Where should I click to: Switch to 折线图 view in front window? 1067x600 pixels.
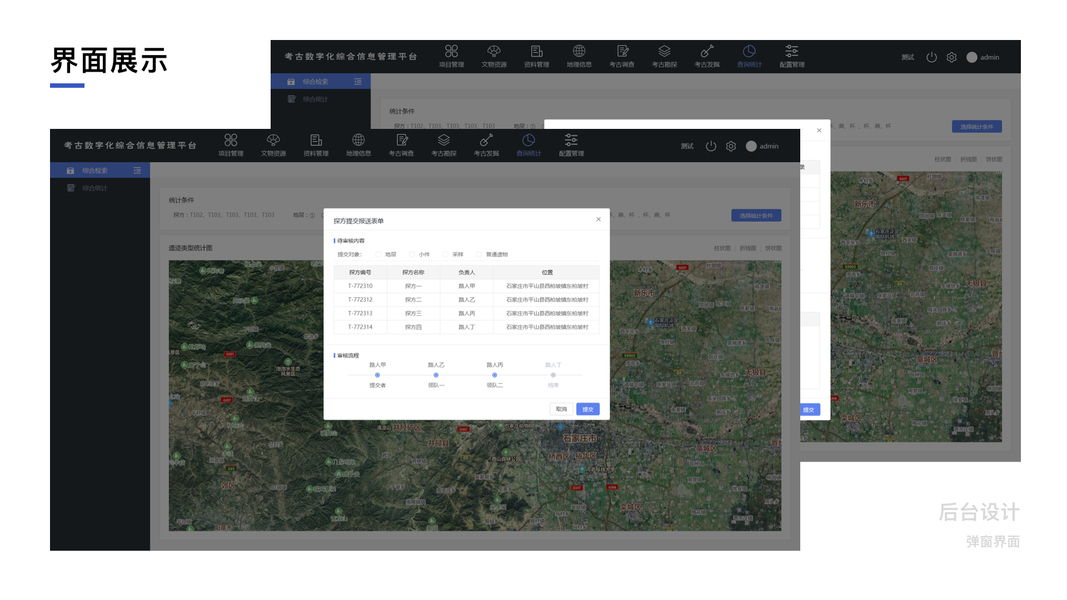coord(747,248)
